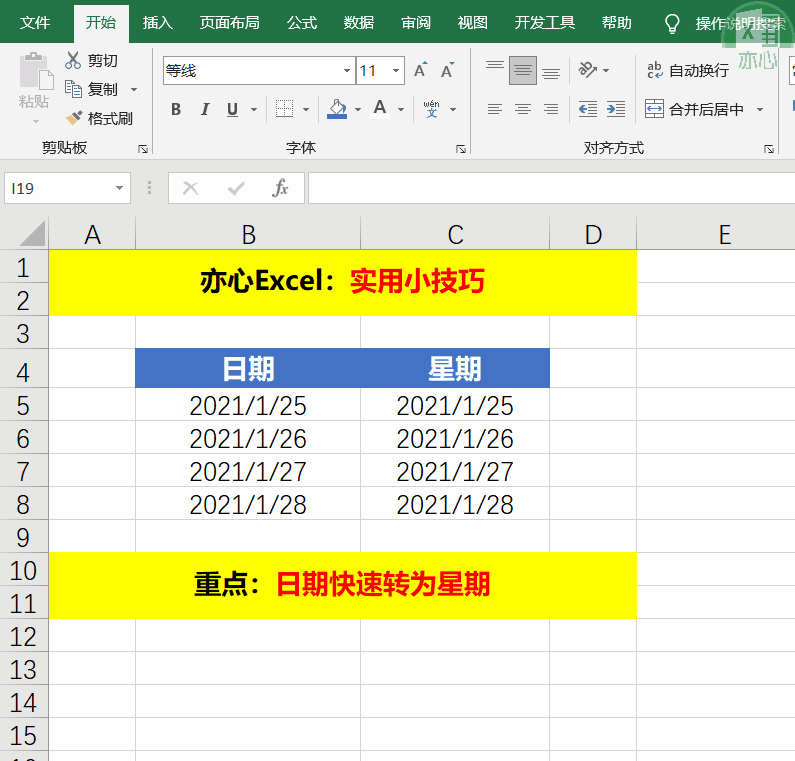Switch to the 页面布局 Page Layout tab
Screen dimensions: 795x761
229,23
